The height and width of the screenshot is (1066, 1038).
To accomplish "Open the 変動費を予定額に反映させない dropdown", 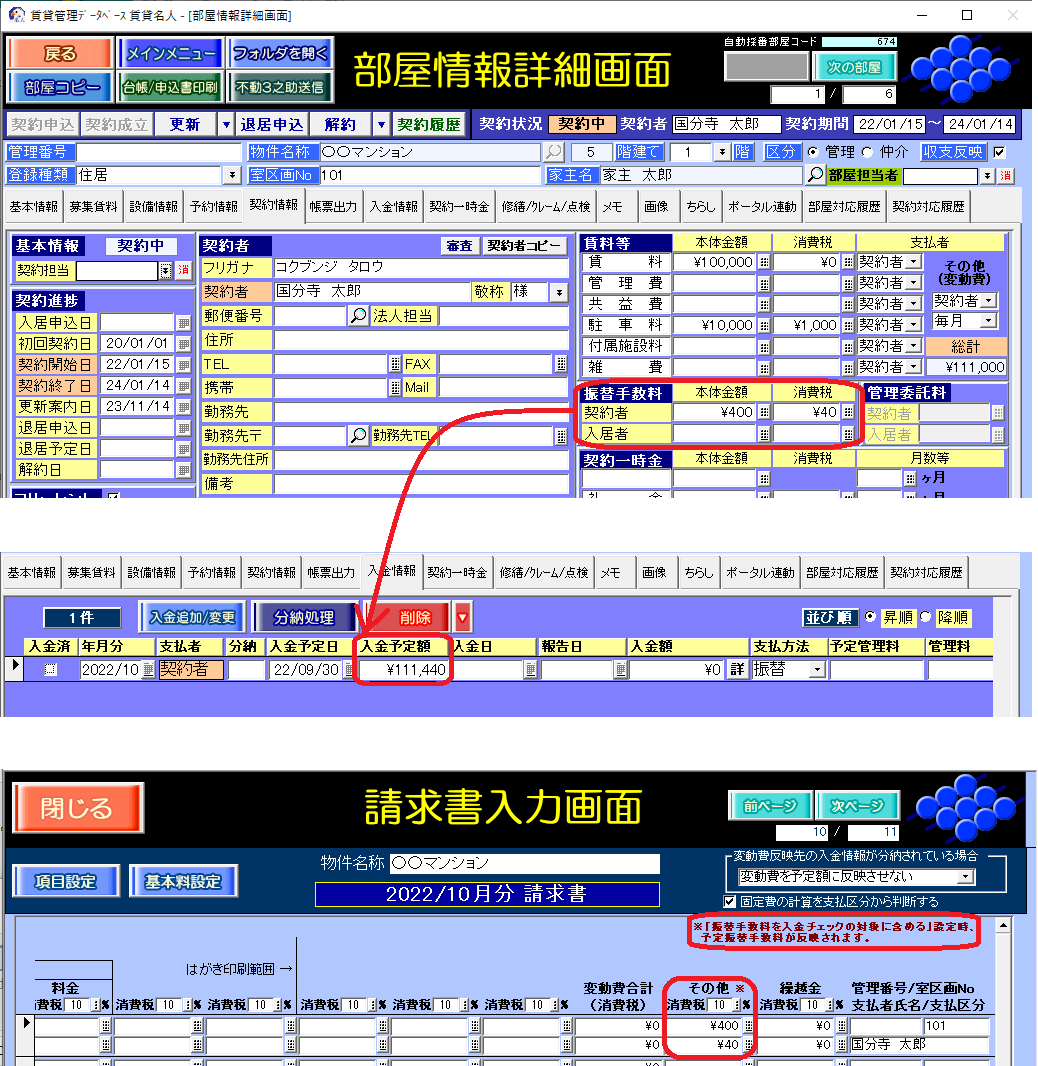I will point(964,877).
